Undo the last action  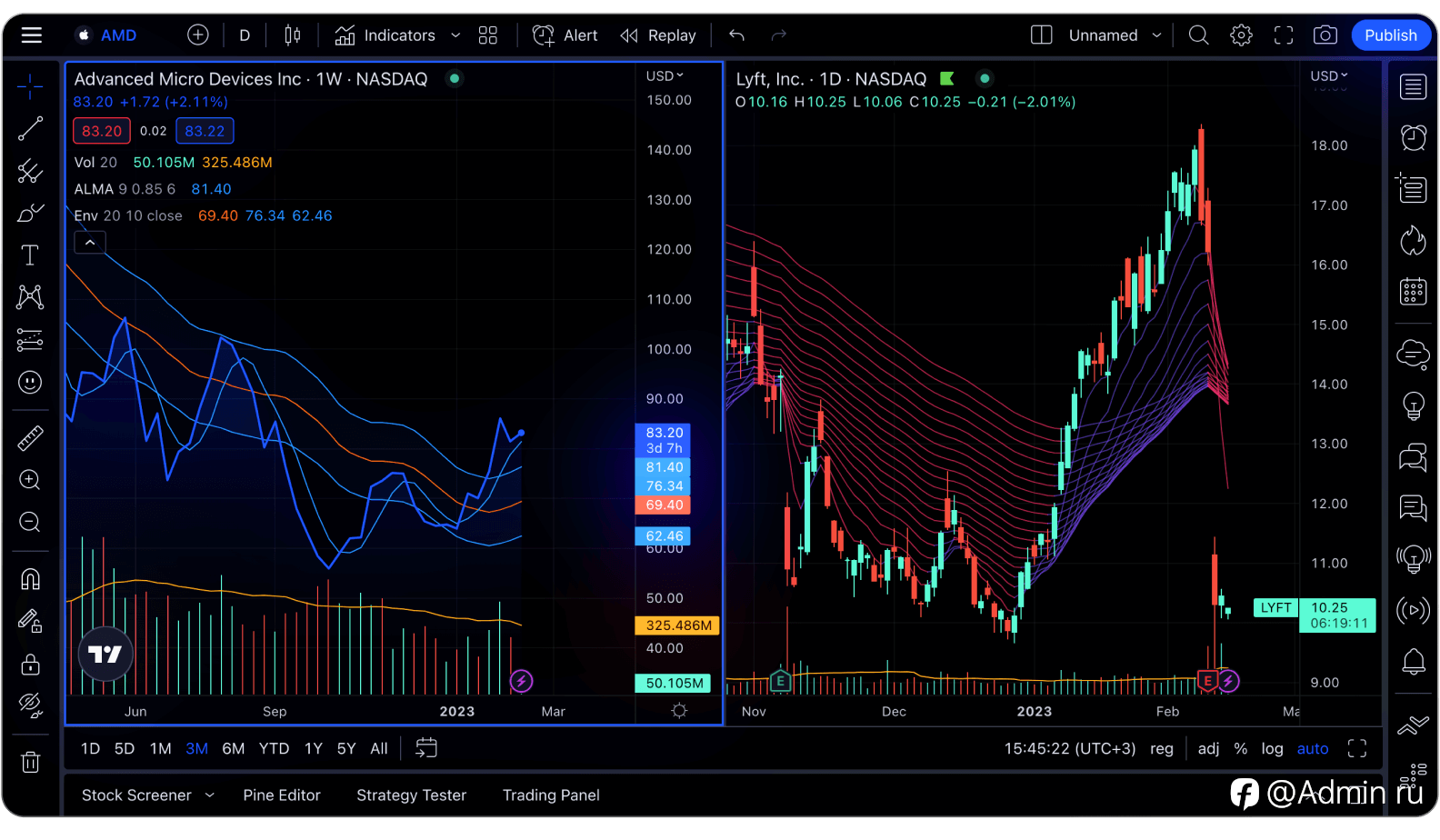[x=736, y=35]
